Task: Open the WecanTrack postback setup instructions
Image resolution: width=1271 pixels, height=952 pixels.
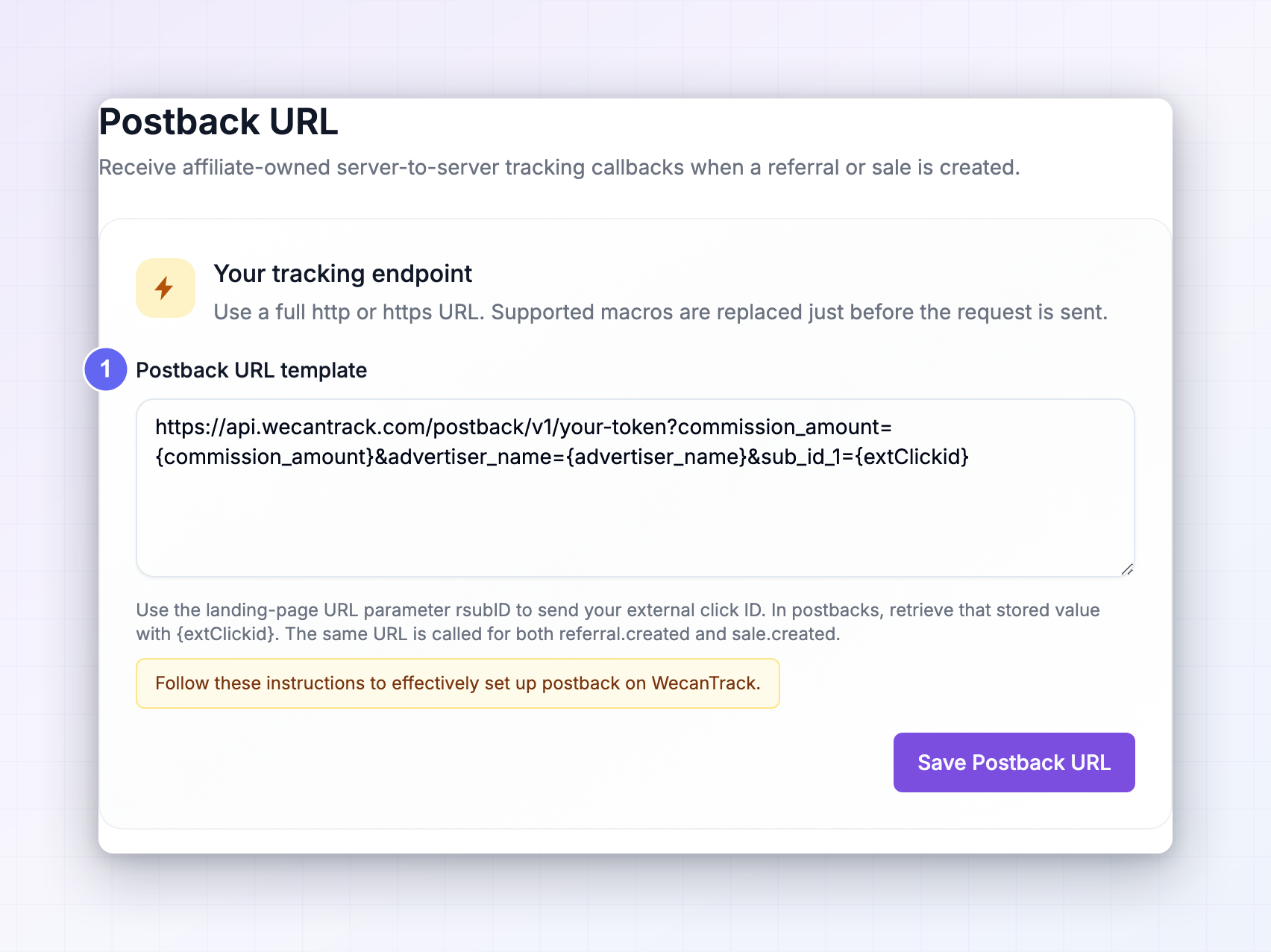Action: (457, 683)
